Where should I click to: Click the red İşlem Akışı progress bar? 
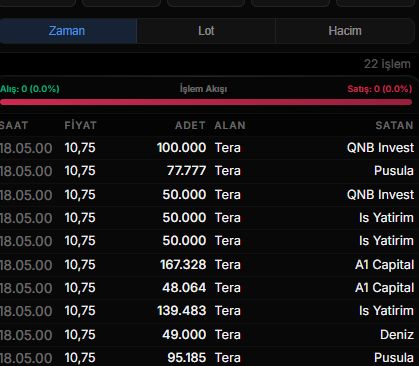206,102
